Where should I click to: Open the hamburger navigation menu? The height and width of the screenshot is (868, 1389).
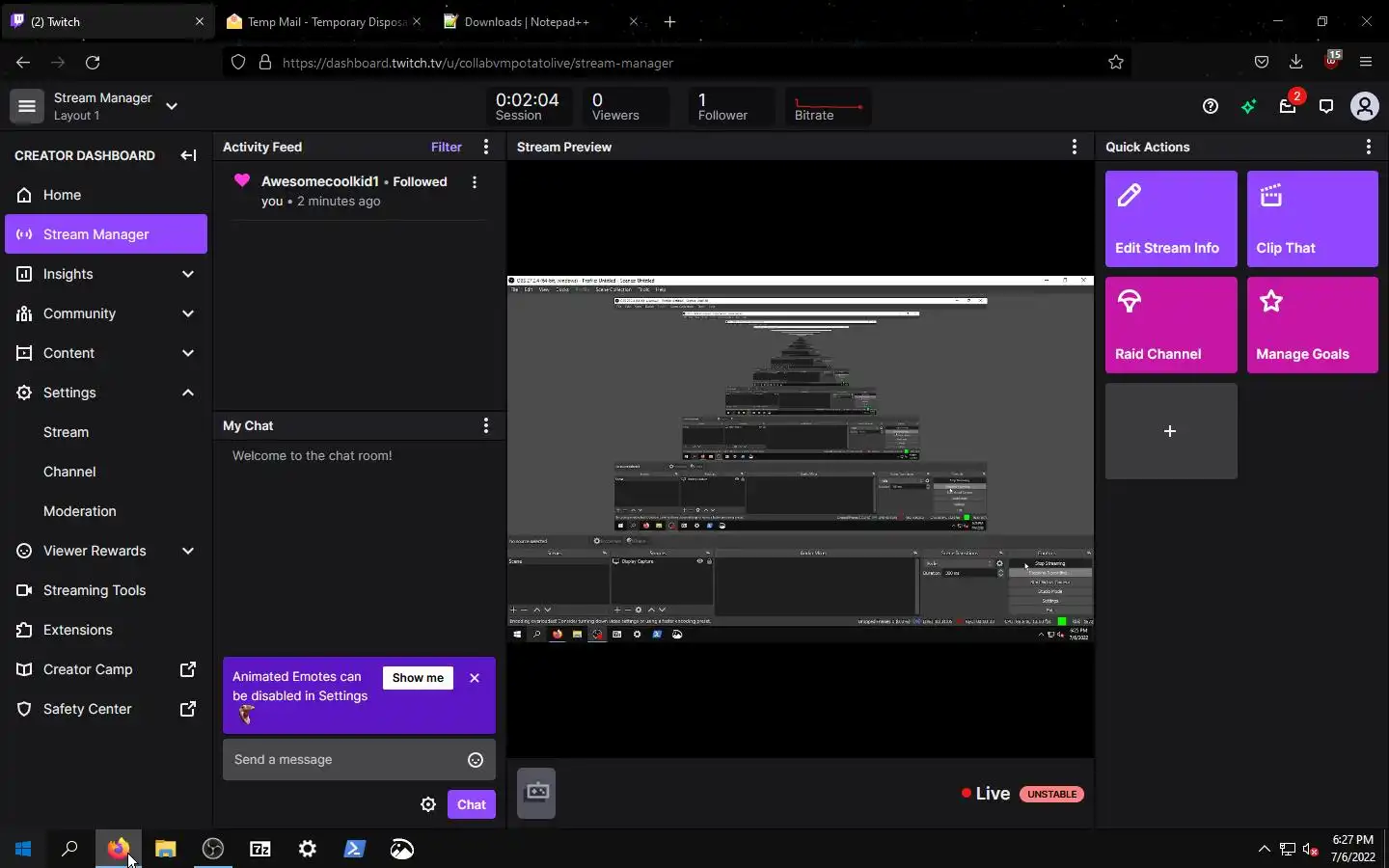27,106
